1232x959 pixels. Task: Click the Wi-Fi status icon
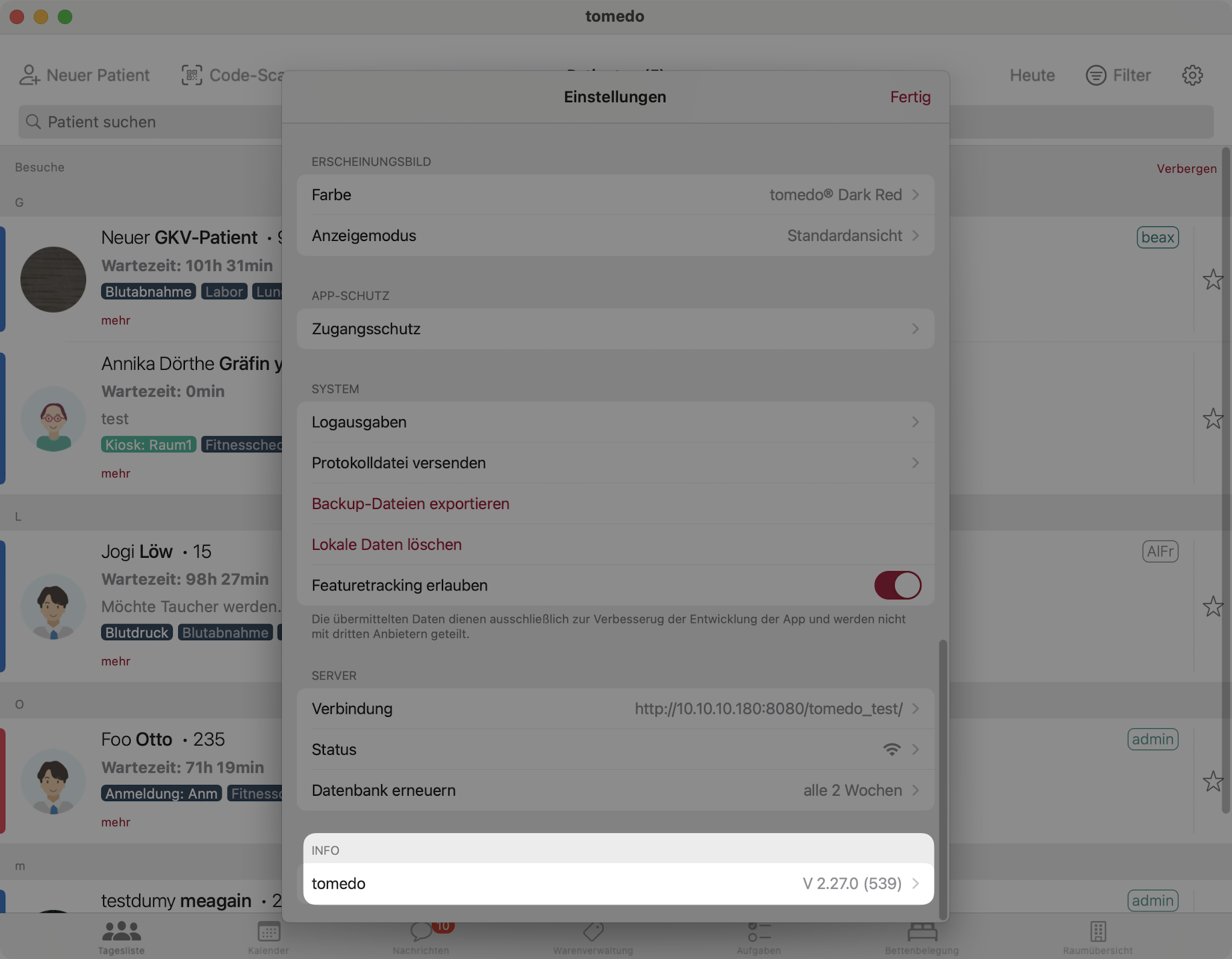[x=892, y=749]
